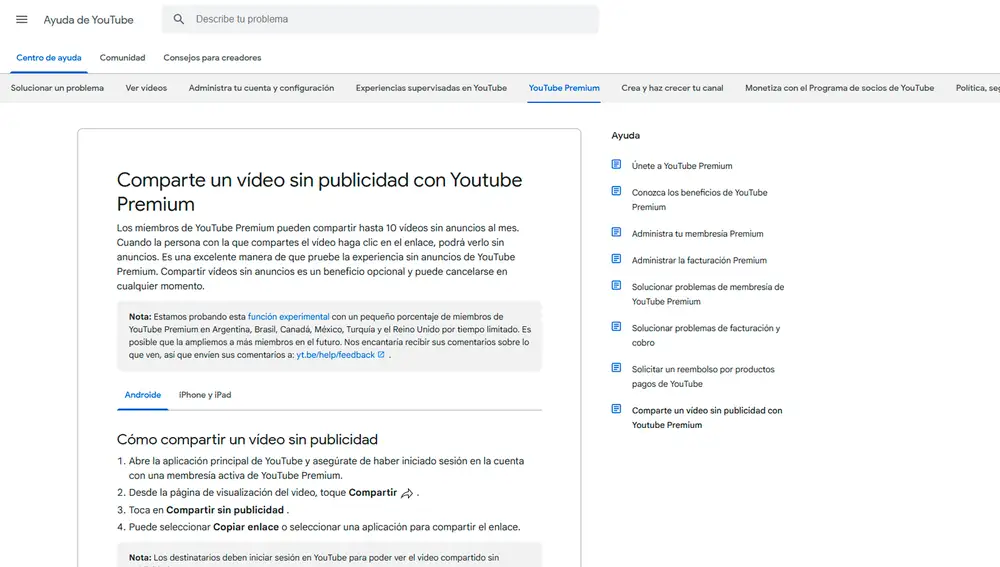The image size is (1000, 567).
Task: Click the article icon for Administra tu membresía Premium
Action: pos(616,232)
